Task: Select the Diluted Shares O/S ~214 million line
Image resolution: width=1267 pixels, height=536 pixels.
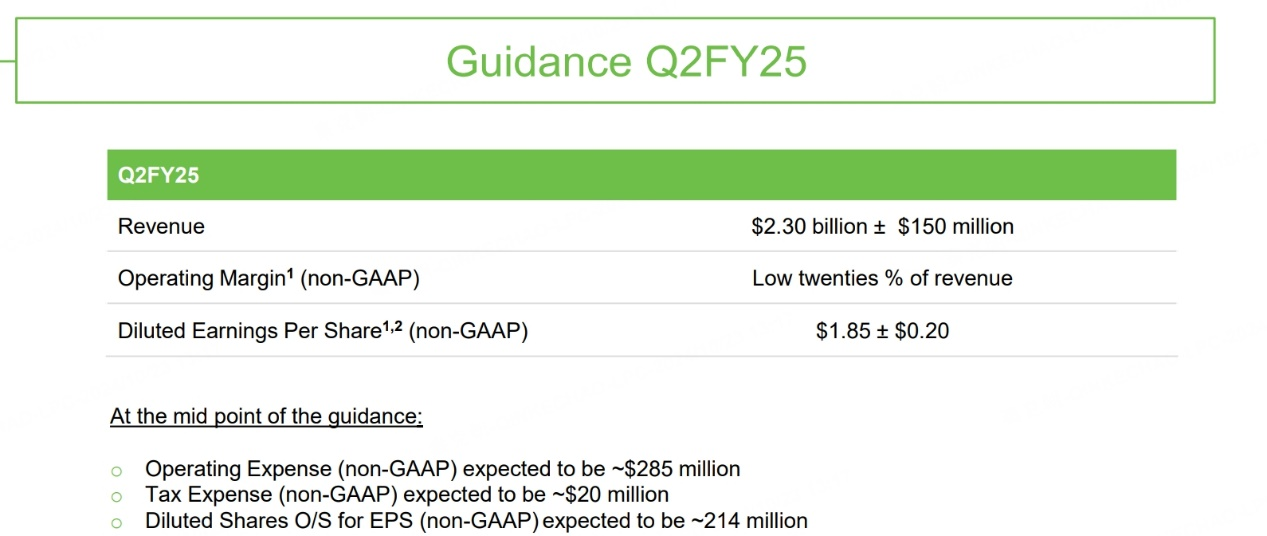Action: click(476, 520)
